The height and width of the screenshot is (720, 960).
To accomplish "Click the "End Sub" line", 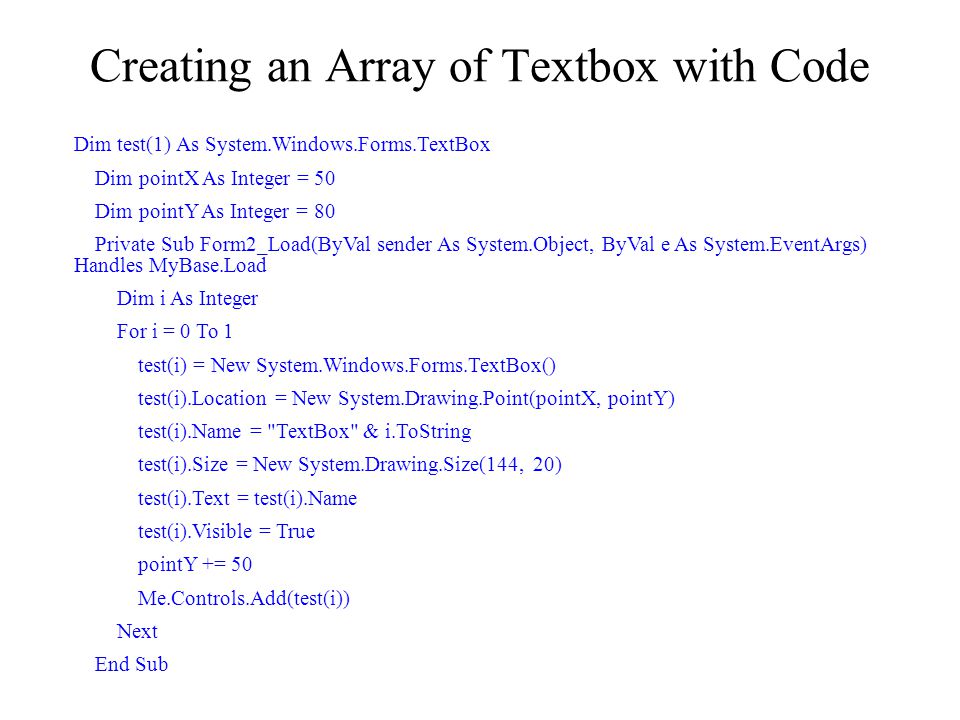I will [131, 664].
